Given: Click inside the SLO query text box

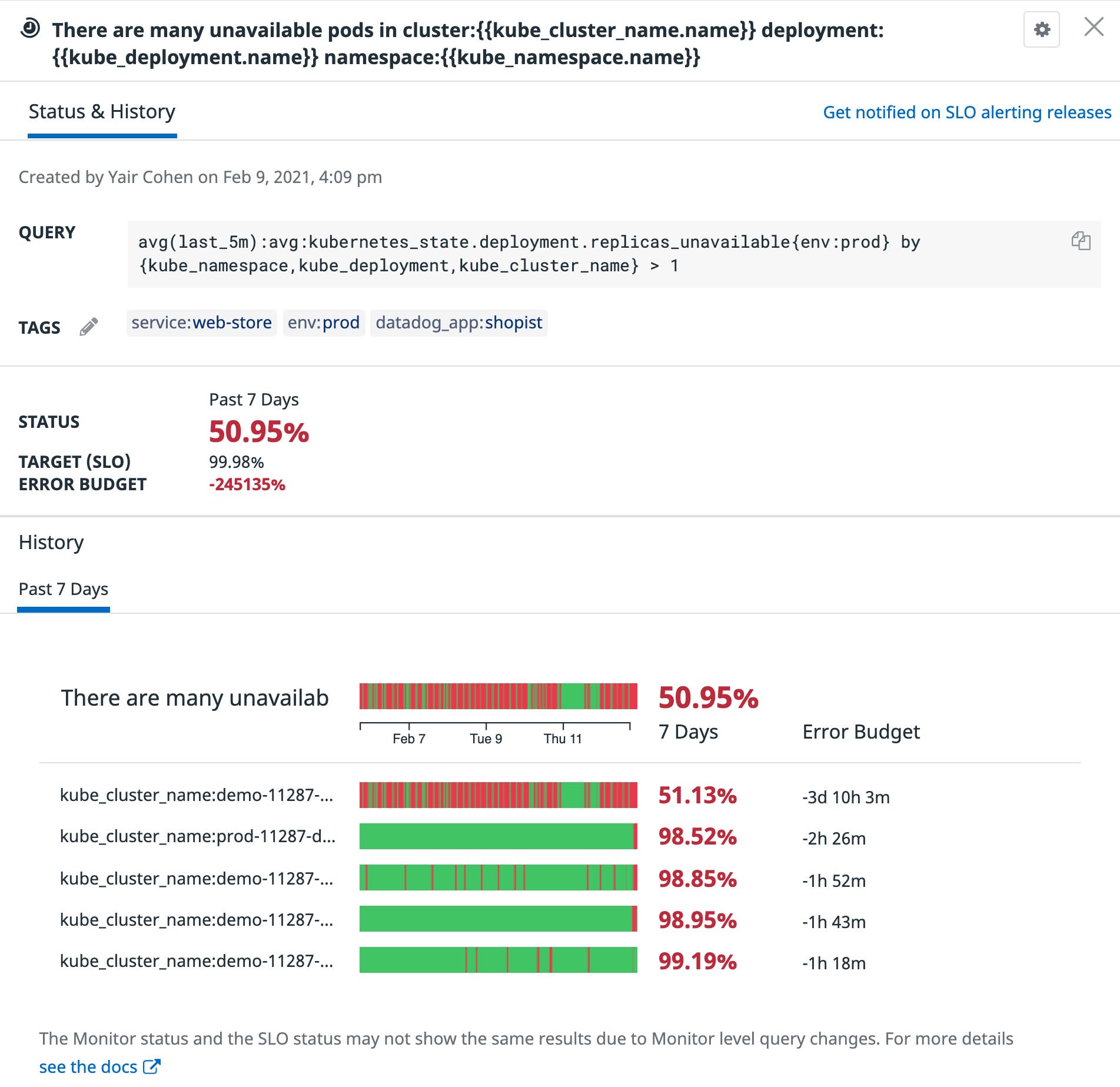Looking at the screenshot, I should (x=530, y=253).
